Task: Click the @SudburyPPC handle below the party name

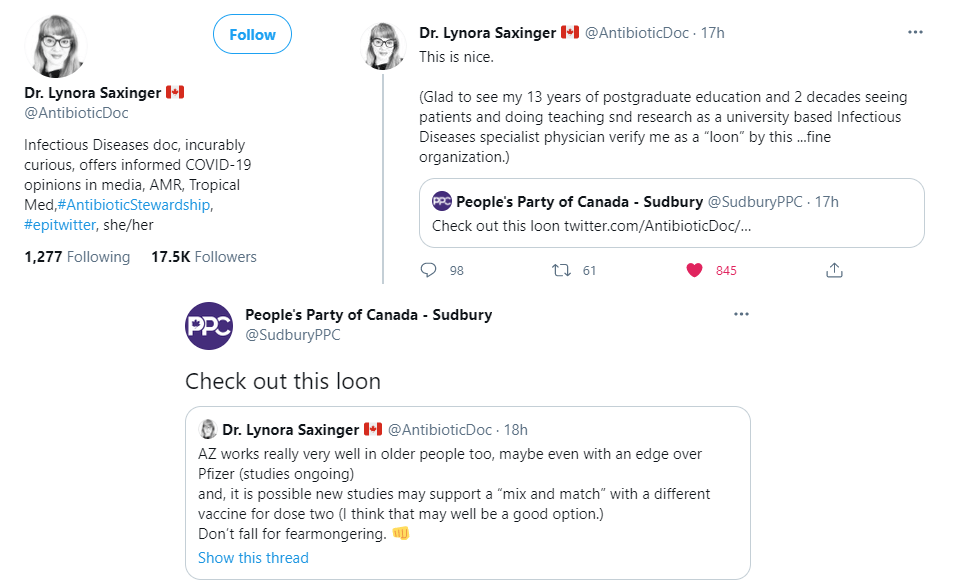Action: click(x=293, y=335)
